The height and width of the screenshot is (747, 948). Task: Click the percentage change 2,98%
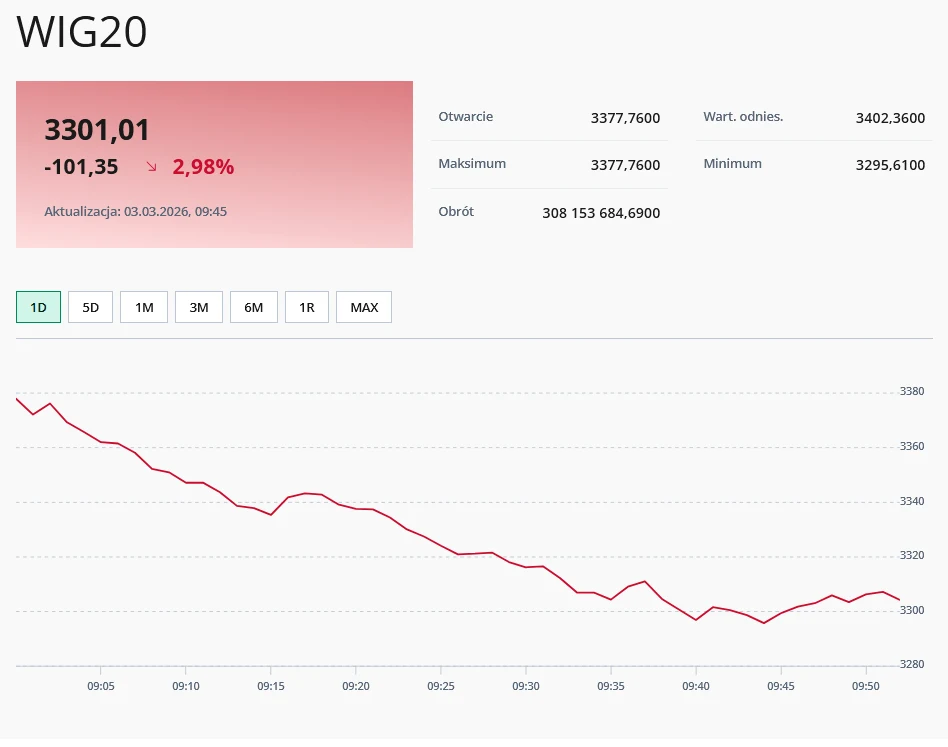[x=203, y=167]
